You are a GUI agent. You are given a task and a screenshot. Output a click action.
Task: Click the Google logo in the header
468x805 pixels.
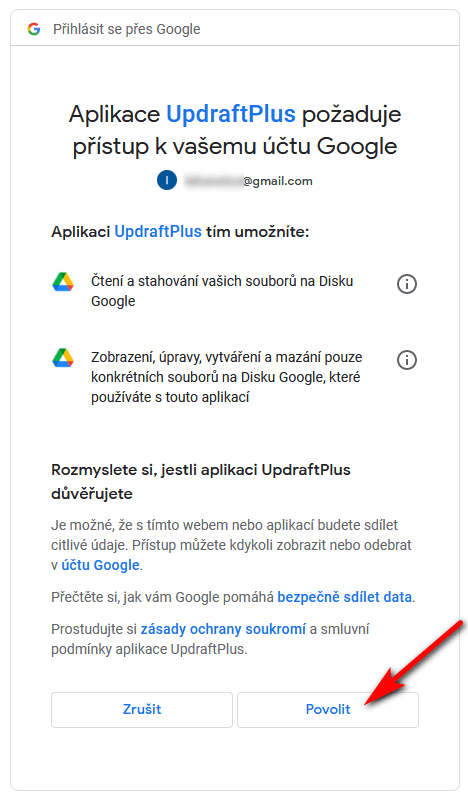[x=34, y=29]
